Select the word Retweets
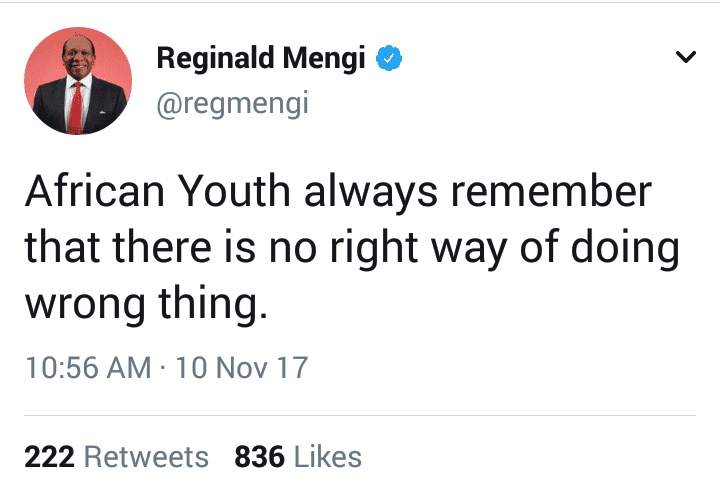This screenshot has width=720, height=500. pos(146,457)
